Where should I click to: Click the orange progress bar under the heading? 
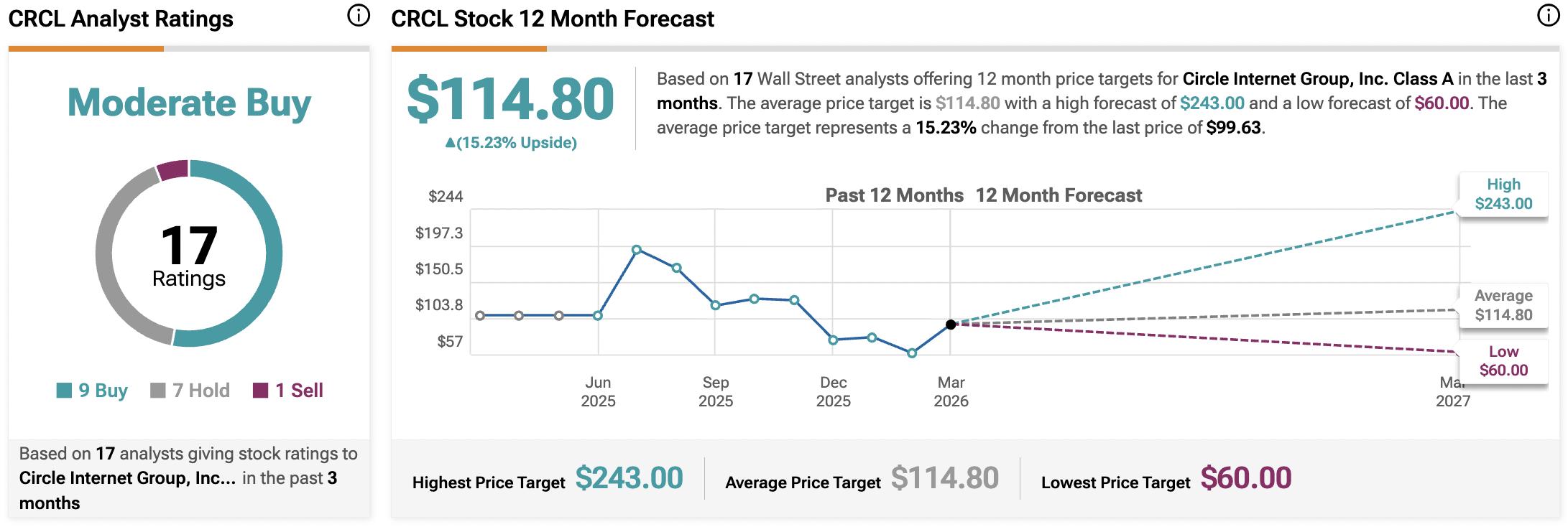[x=85, y=48]
